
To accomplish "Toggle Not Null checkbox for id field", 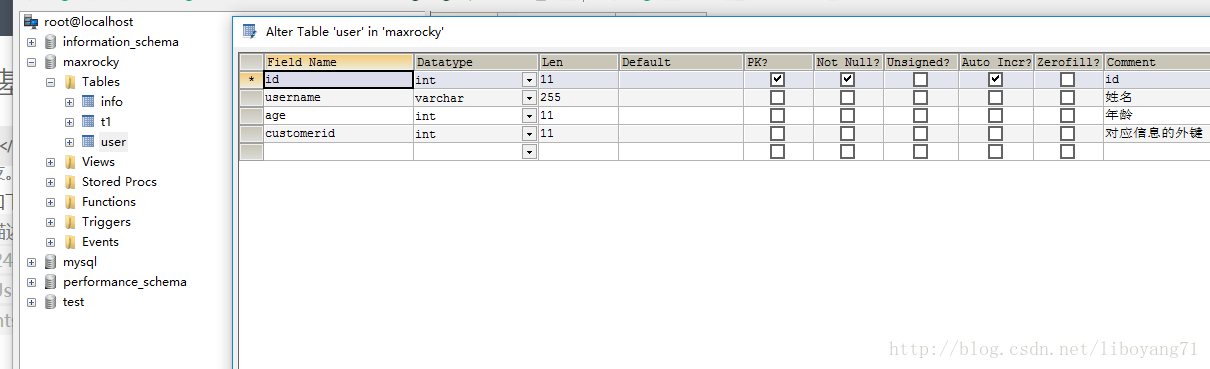I will [848, 79].
